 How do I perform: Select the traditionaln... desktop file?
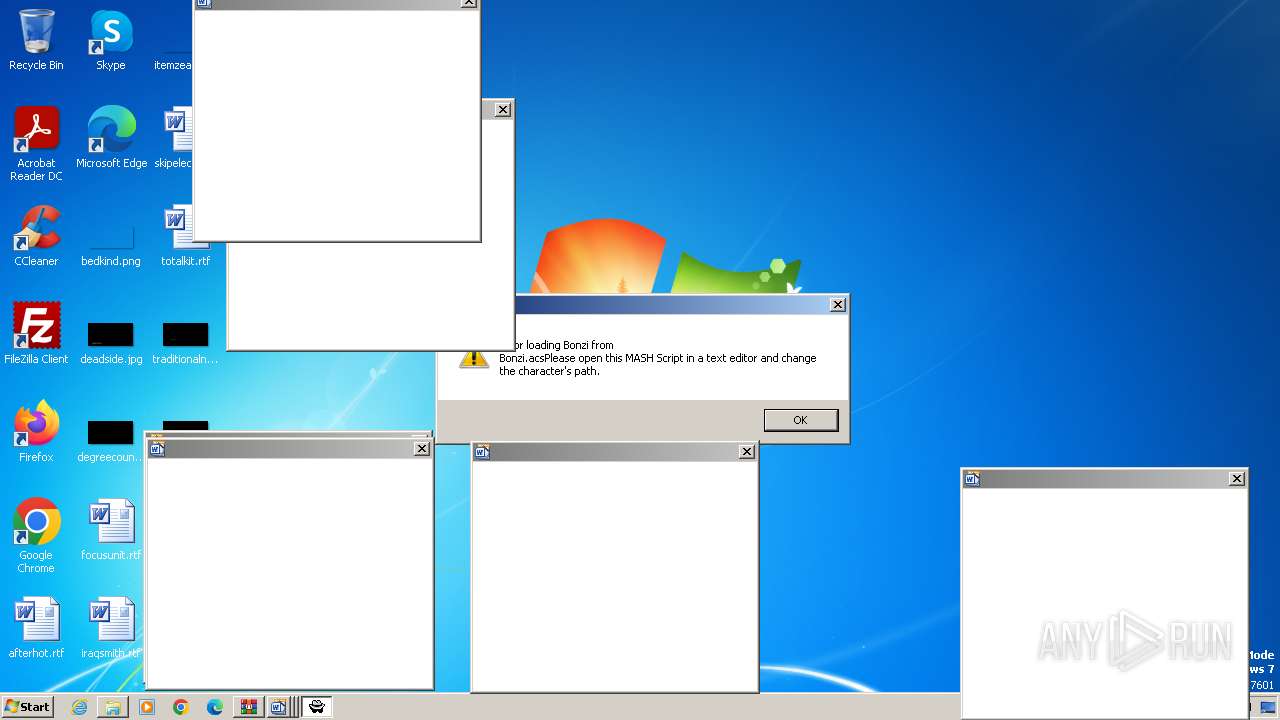(185, 343)
